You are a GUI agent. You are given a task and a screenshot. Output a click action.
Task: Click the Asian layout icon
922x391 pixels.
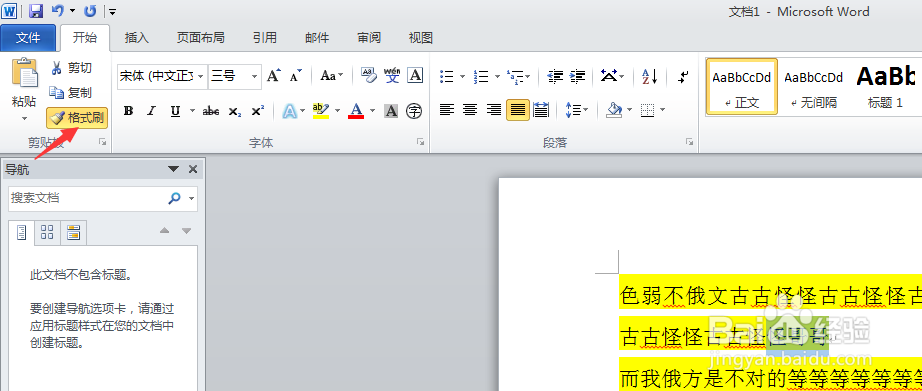pos(609,76)
